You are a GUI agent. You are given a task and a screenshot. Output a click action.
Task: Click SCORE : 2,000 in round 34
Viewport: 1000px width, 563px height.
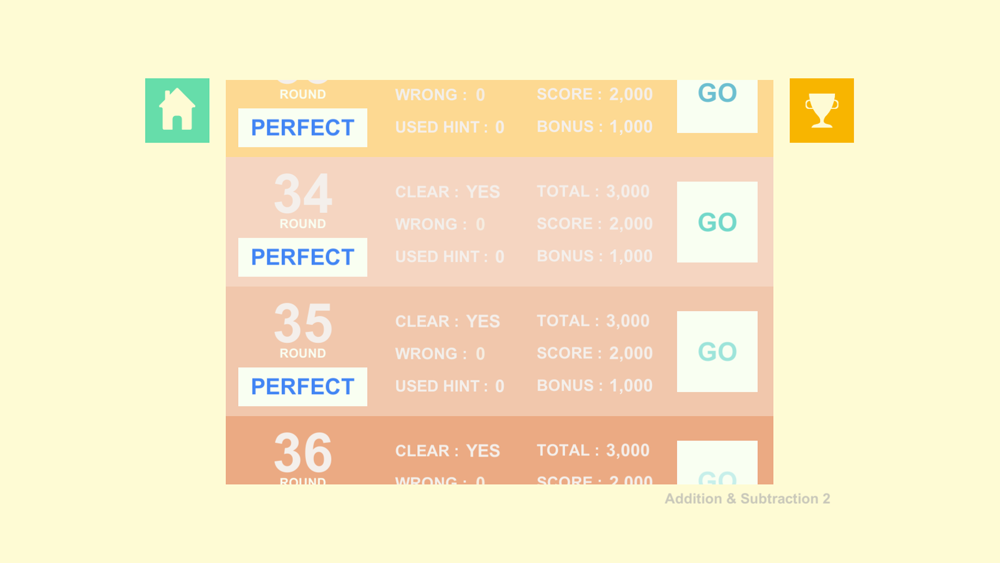pyautogui.click(x=594, y=224)
